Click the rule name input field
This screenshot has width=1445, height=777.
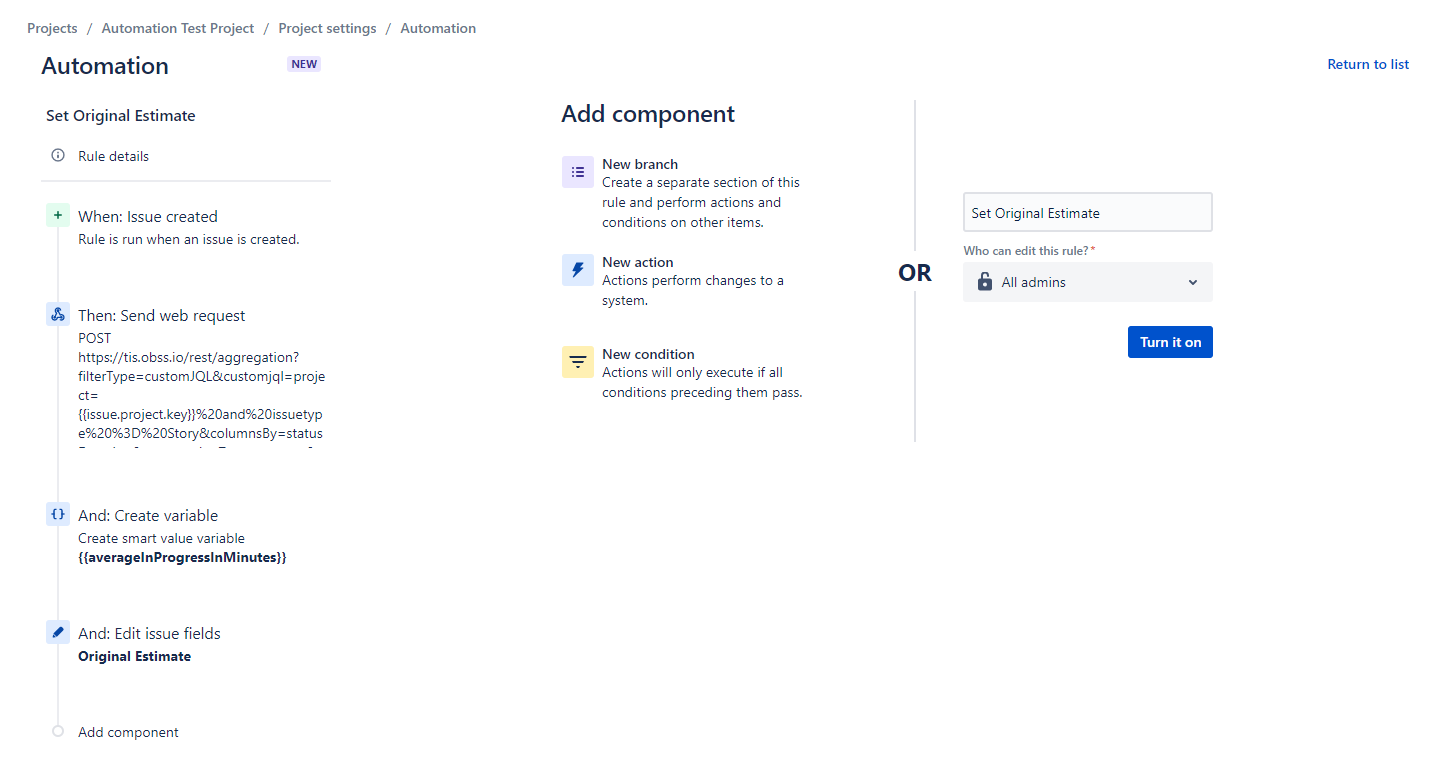1087,213
